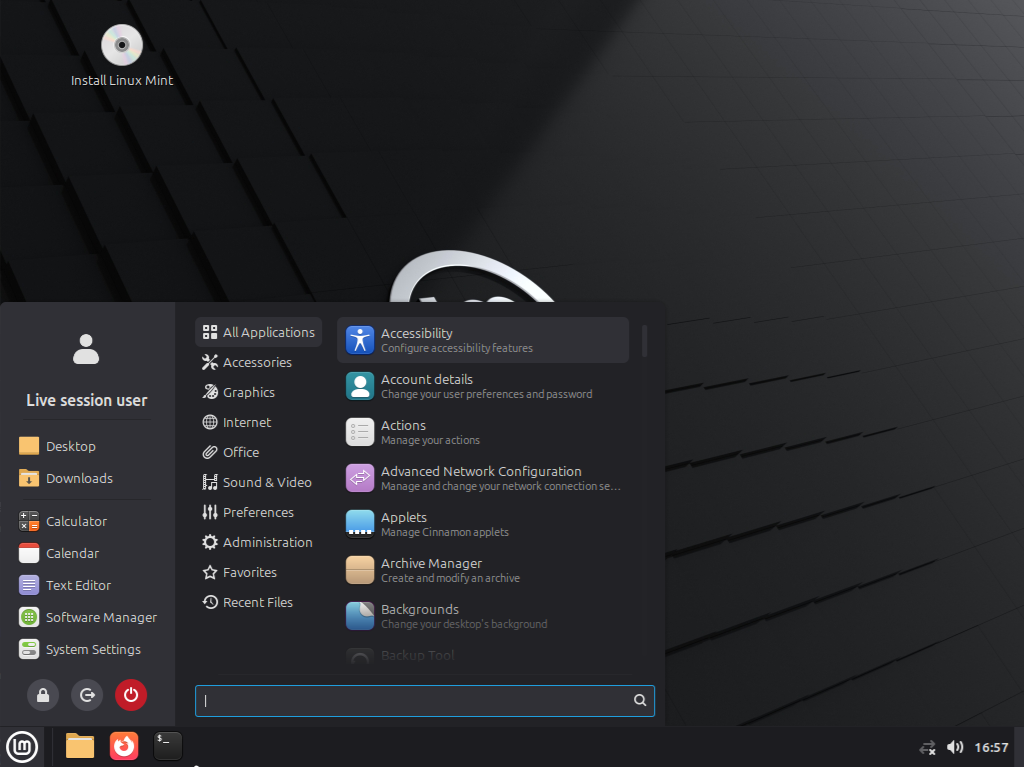Select the Accessories category

click(257, 362)
